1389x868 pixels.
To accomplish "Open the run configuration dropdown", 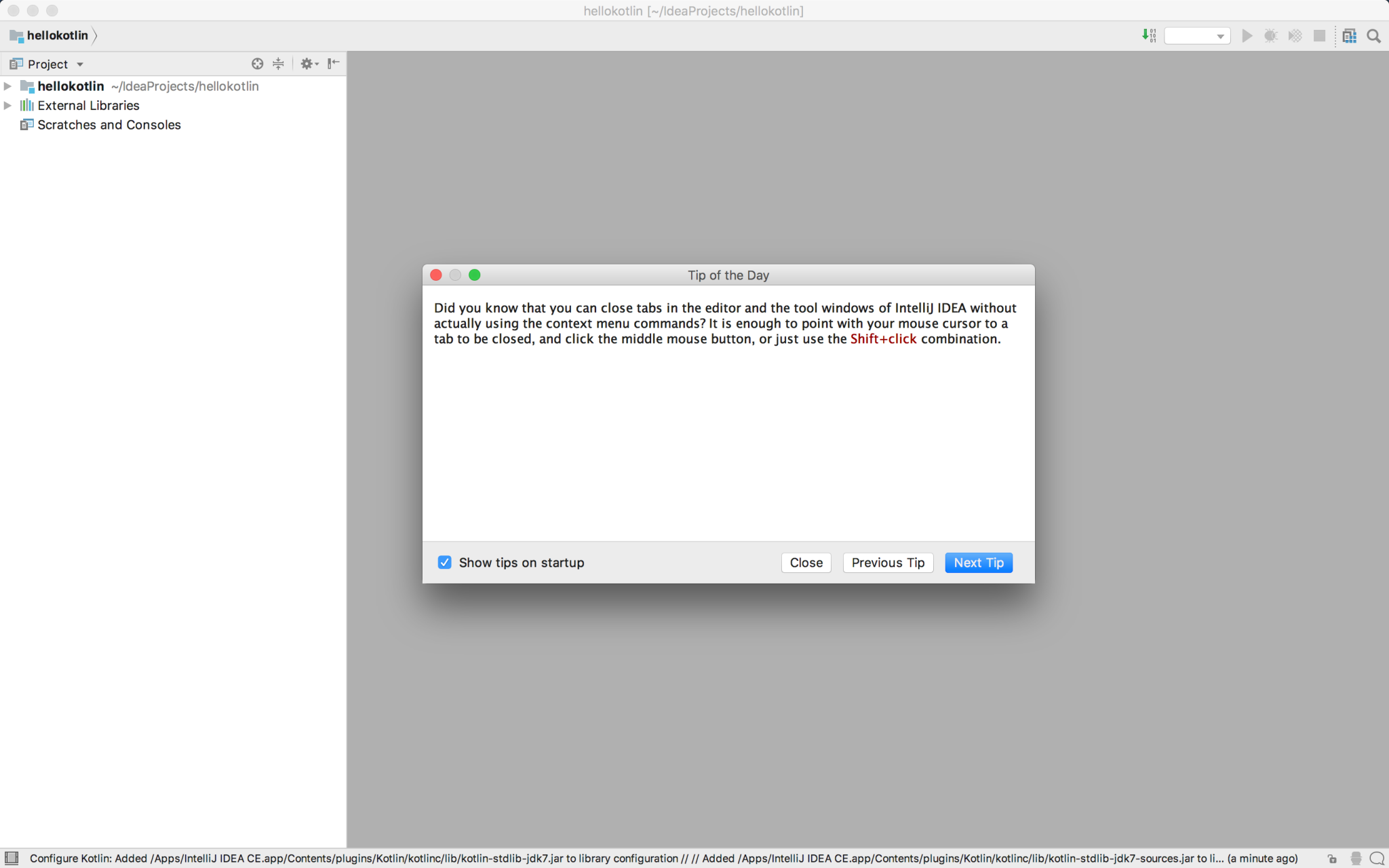I will pos(1197,35).
